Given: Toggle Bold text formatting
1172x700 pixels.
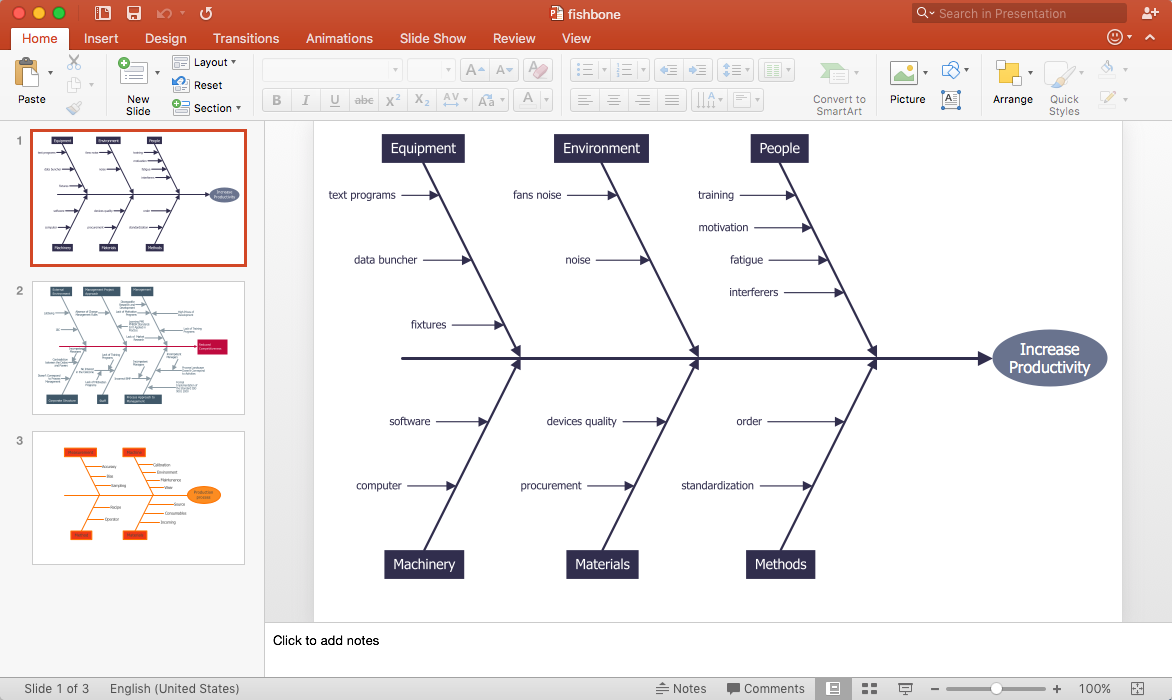Looking at the screenshot, I should coord(277,100).
